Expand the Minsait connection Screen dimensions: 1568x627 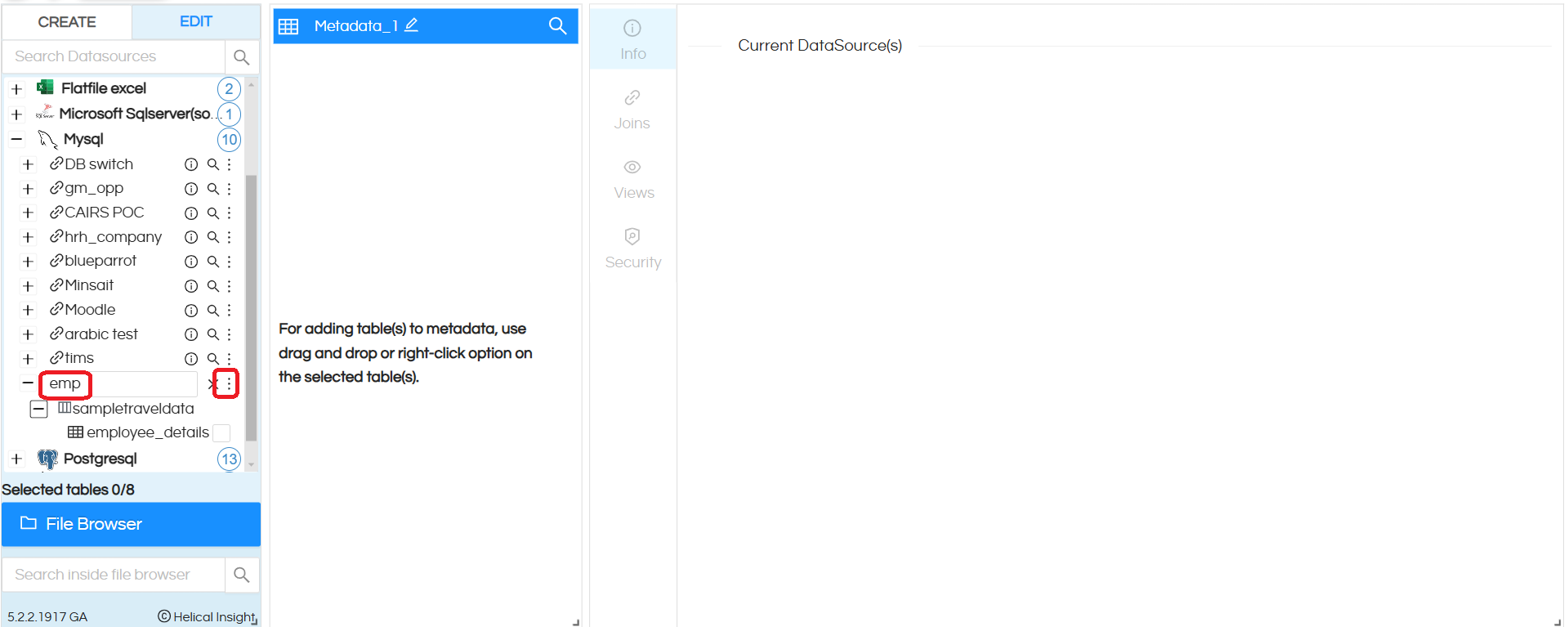pyautogui.click(x=28, y=286)
